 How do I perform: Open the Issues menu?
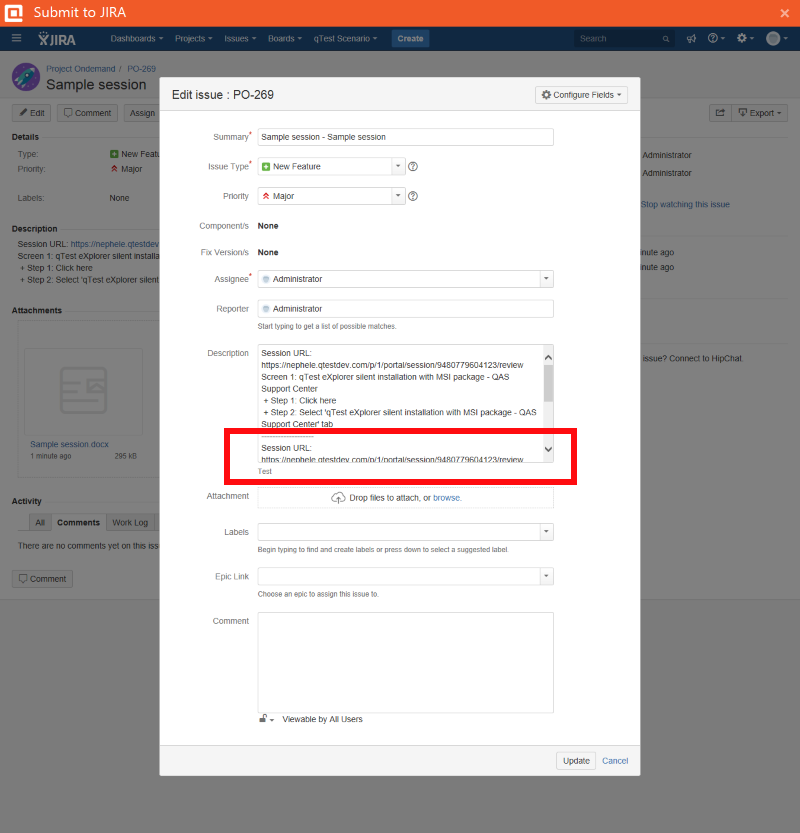[240, 38]
